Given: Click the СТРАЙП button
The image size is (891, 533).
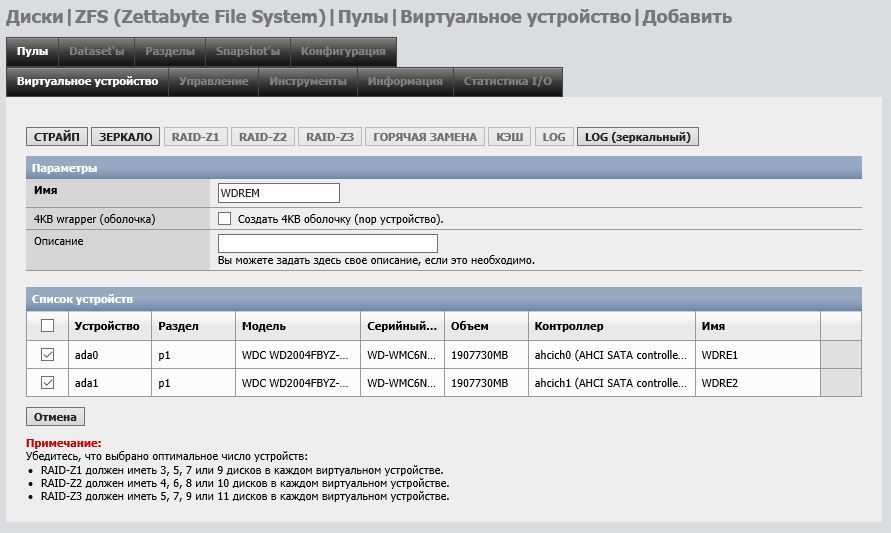Looking at the screenshot, I should pos(57,137).
